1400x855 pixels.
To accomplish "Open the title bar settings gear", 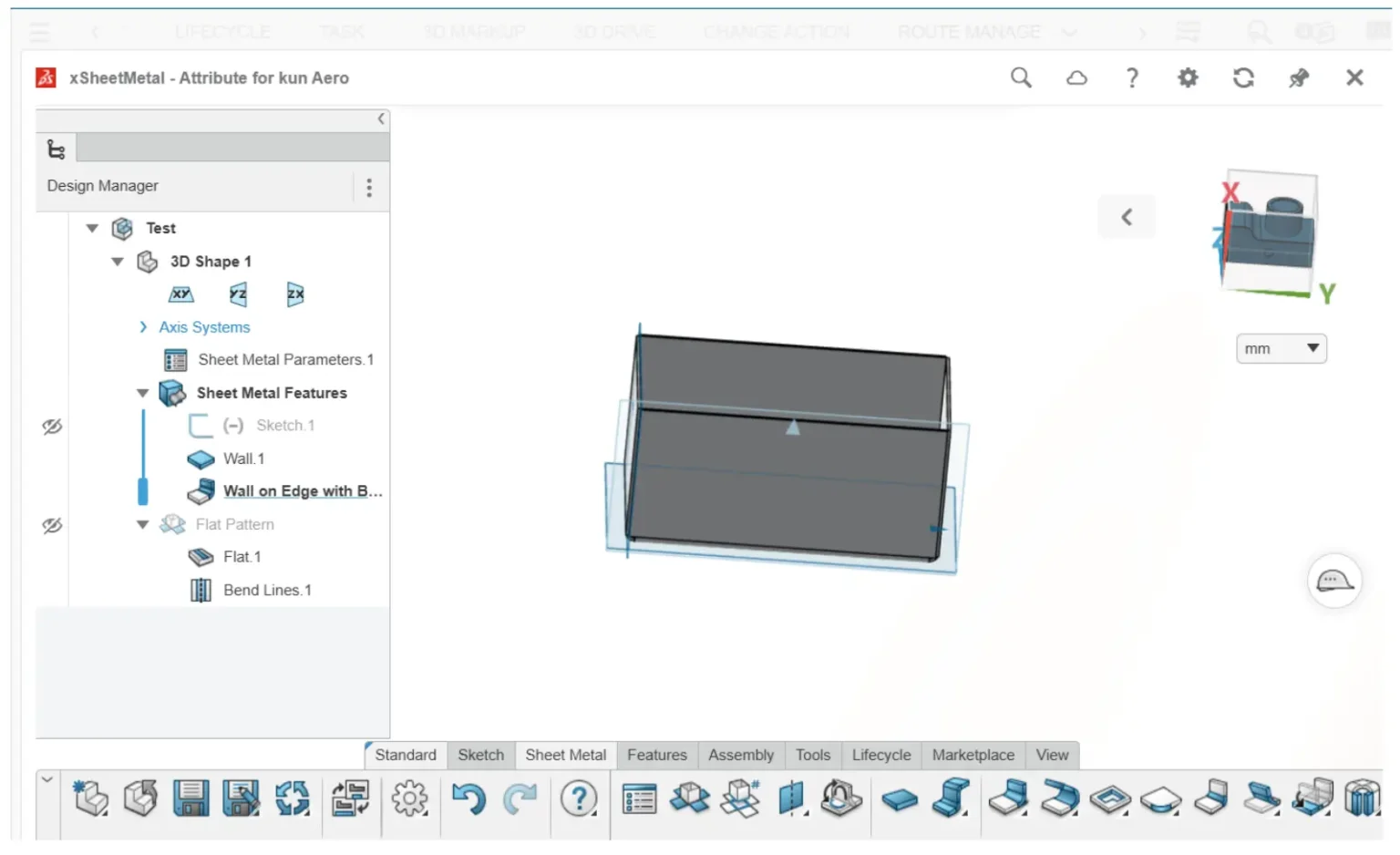I will click(1188, 78).
